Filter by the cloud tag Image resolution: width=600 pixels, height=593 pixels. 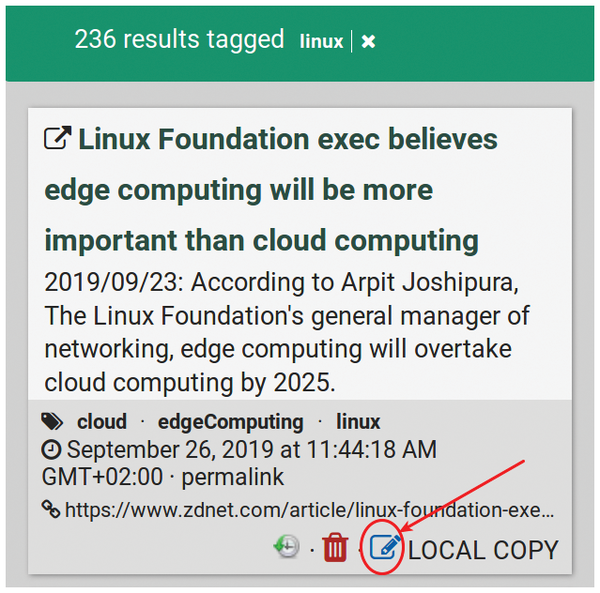(102, 422)
